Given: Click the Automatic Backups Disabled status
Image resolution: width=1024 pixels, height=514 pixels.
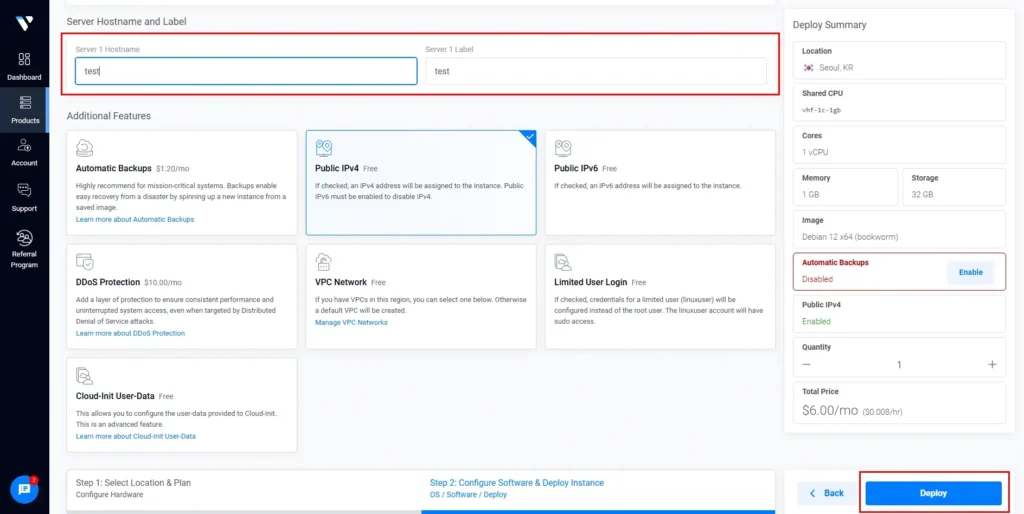Looking at the screenshot, I should tap(818, 279).
